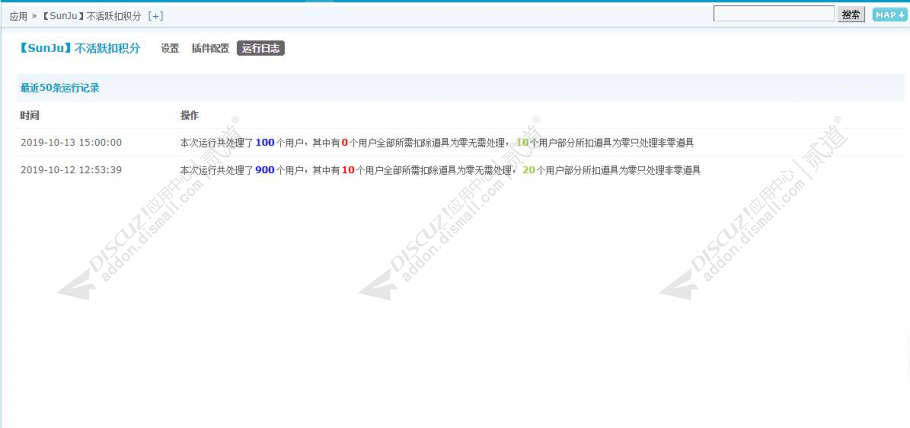
Task: Select the 2019-10-13 15:00:00 log timestamp
Action: [71, 142]
